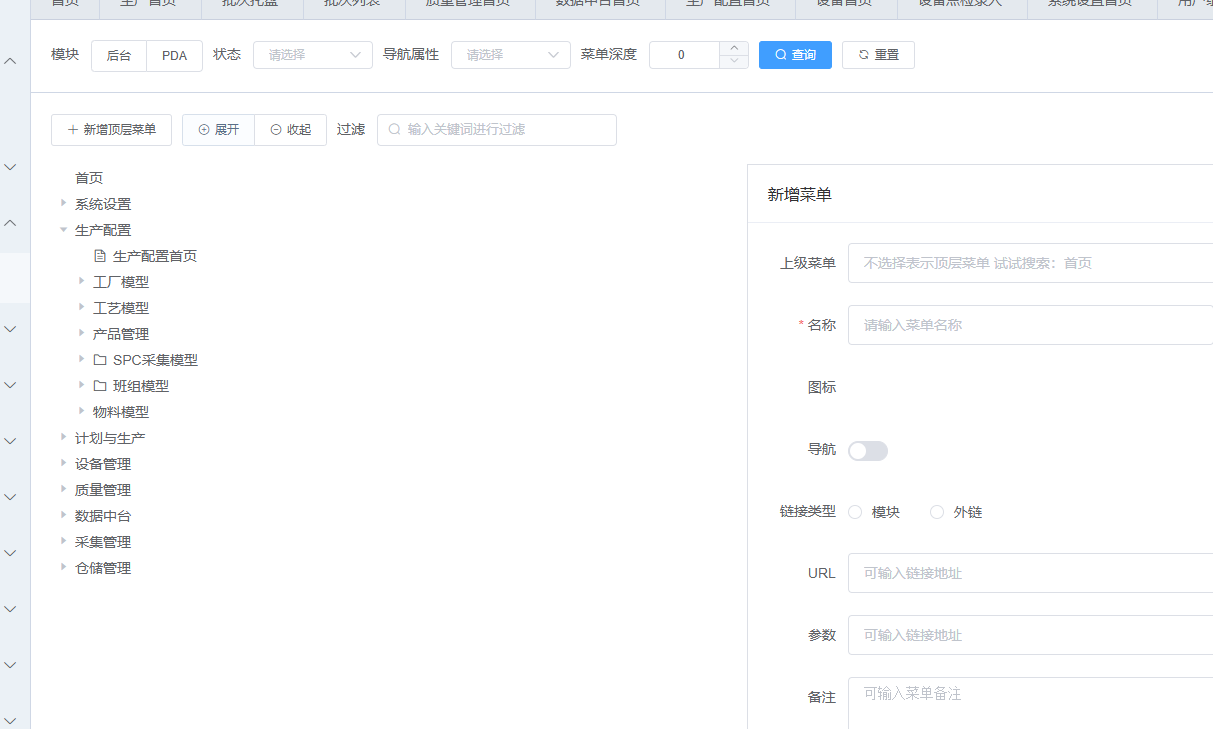Expand the 班组模型 node arrow
This screenshot has width=1213, height=729.
[x=82, y=385]
